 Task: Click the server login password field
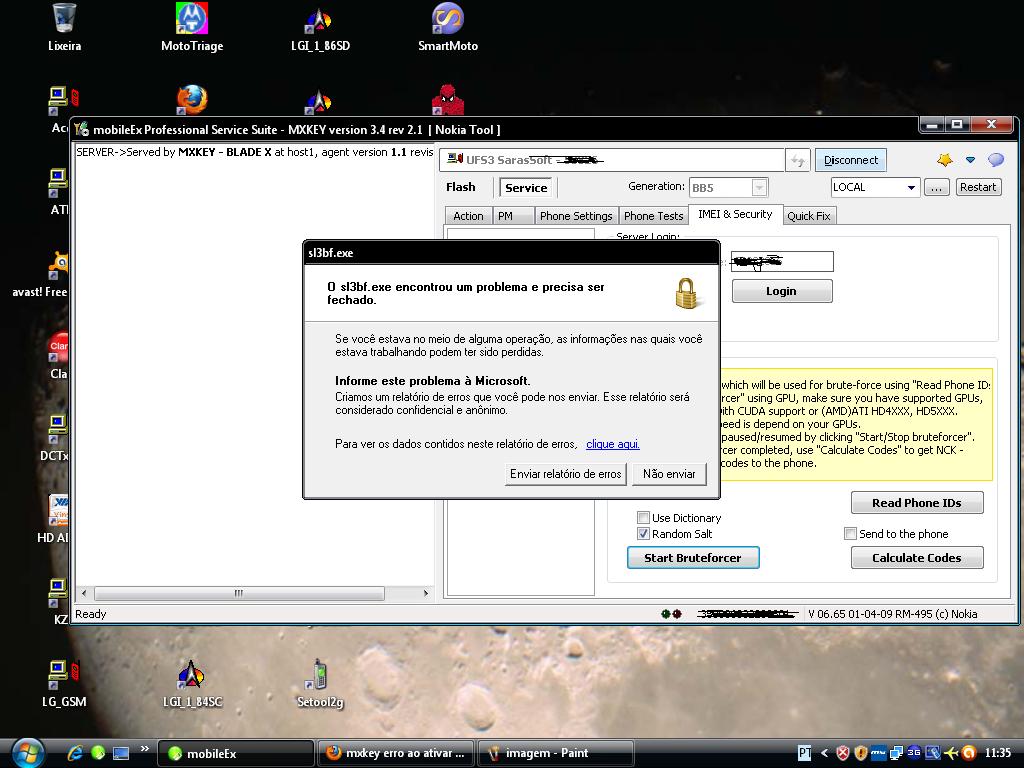tap(782, 261)
